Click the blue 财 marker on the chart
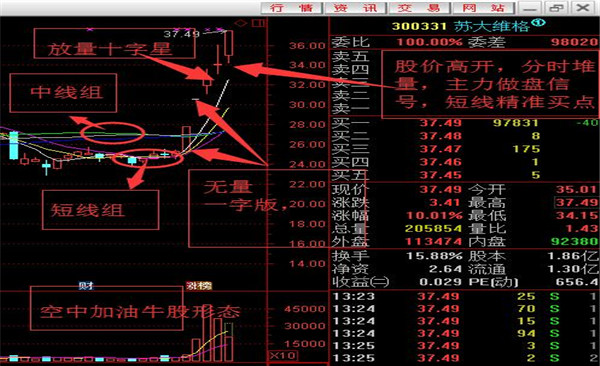This screenshot has height=366, width=600. point(86,286)
